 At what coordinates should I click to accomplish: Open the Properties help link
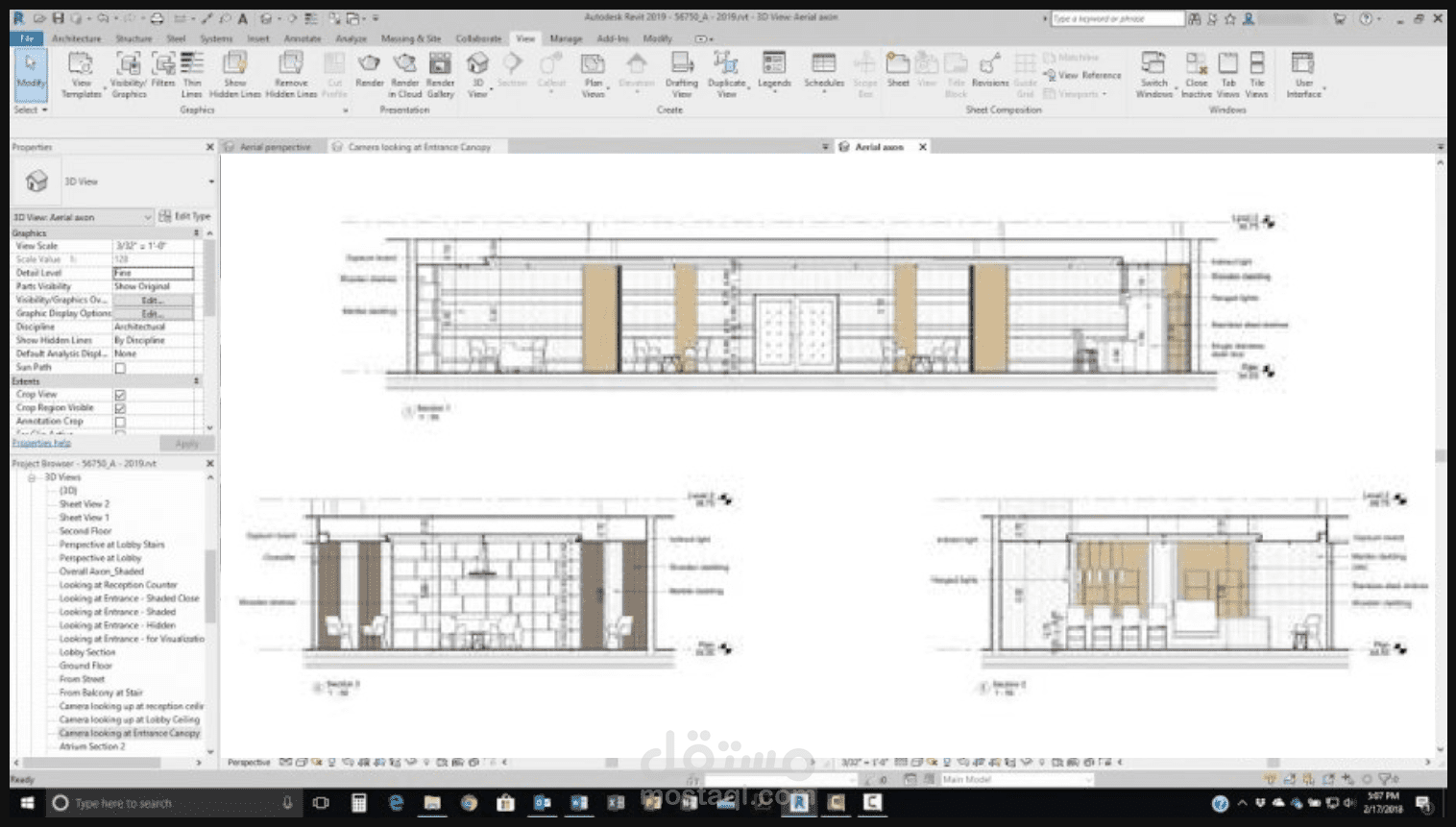pos(41,443)
